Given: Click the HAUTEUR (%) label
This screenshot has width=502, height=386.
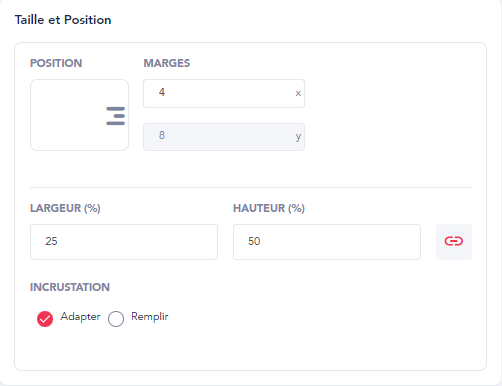Looking at the screenshot, I should click(x=269, y=208).
